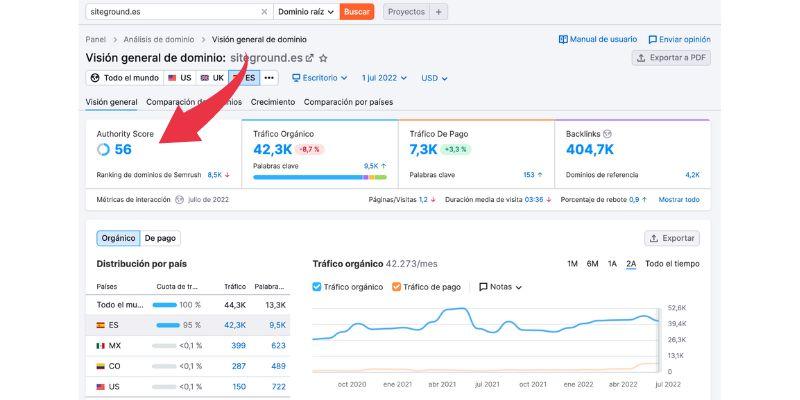Star the siteground.es domain as favorite

[x=323, y=58]
